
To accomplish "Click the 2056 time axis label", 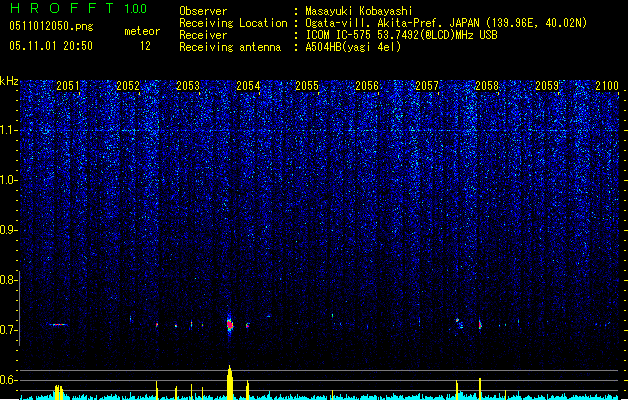I will pos(367,85).
